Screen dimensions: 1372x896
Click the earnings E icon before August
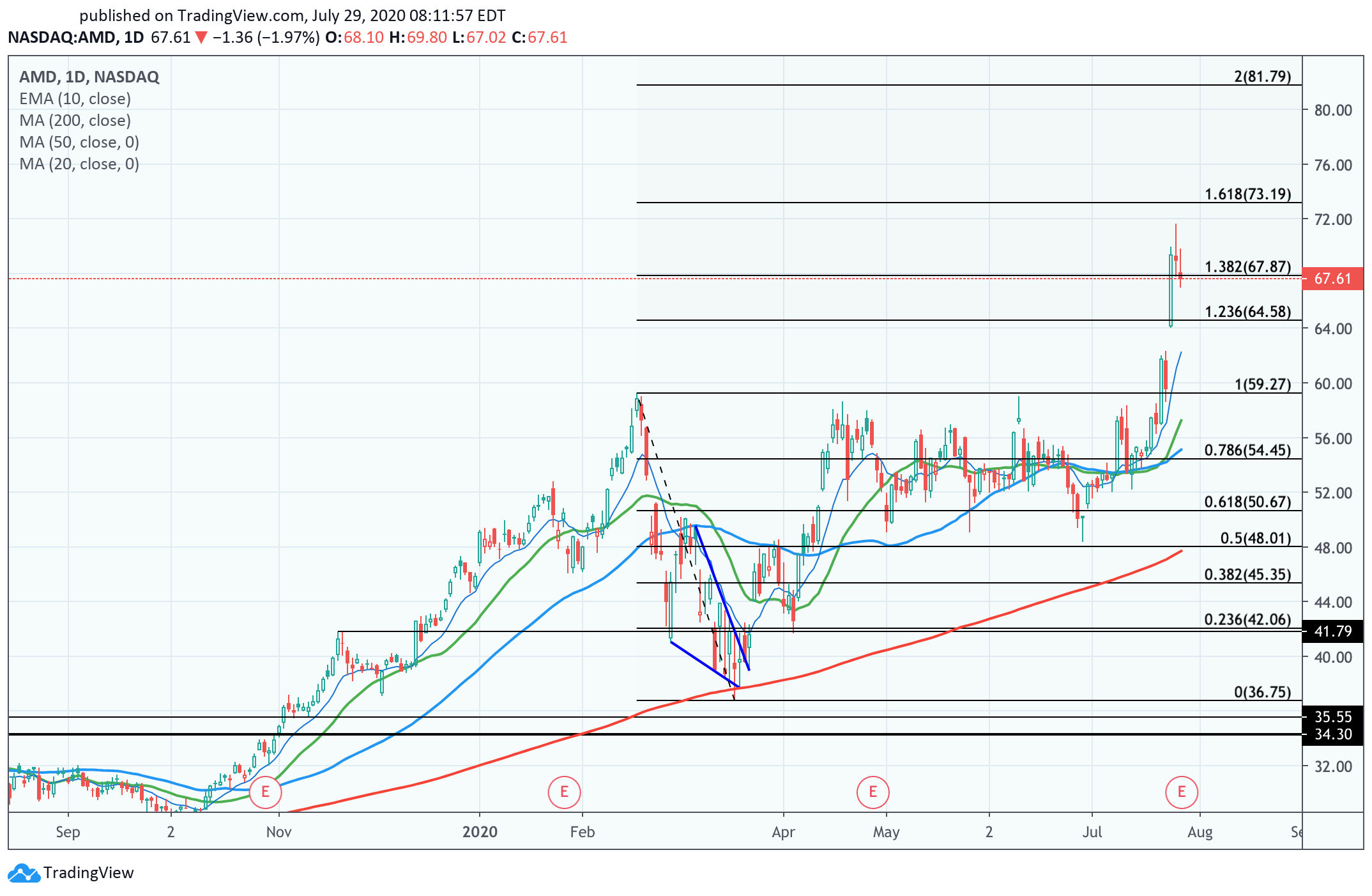(1181, 792)
